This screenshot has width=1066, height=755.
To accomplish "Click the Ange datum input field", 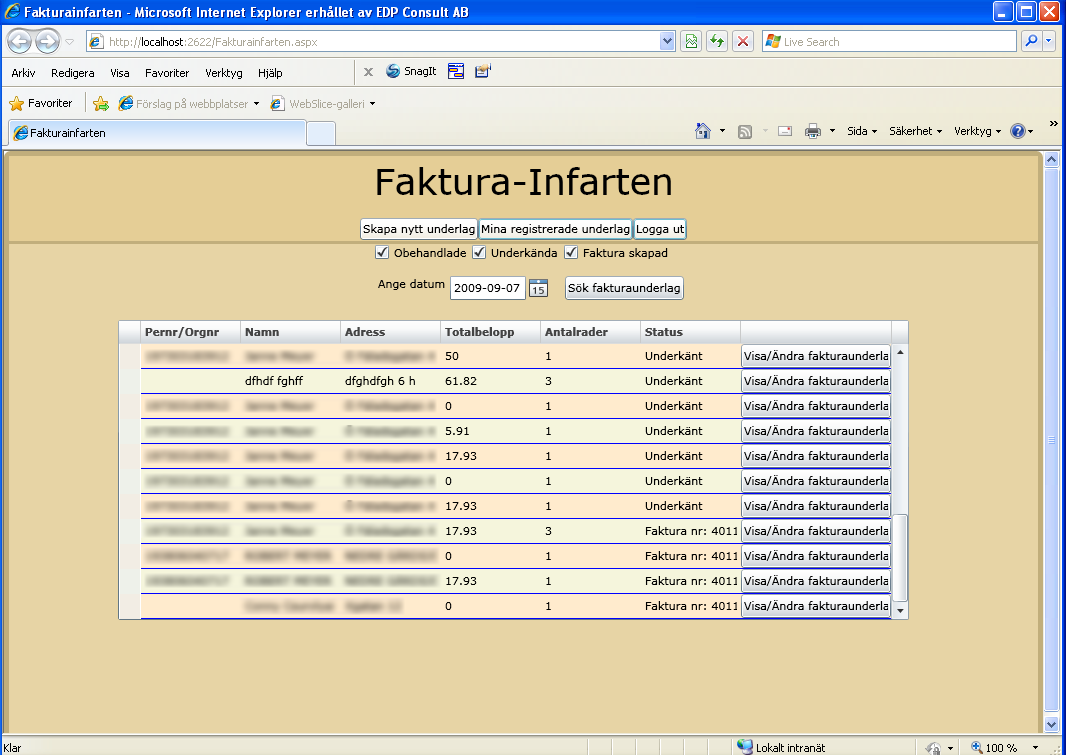I will 487,288.
